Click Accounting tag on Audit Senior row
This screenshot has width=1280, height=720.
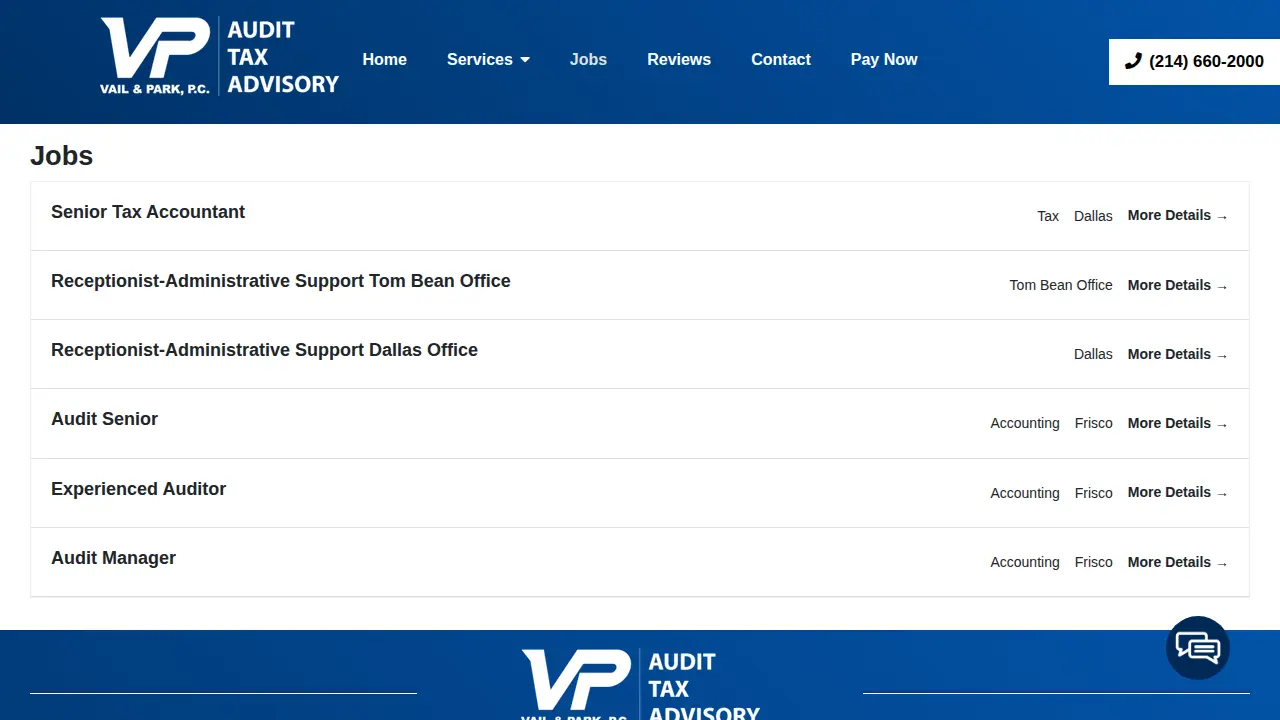(1025, 423)
